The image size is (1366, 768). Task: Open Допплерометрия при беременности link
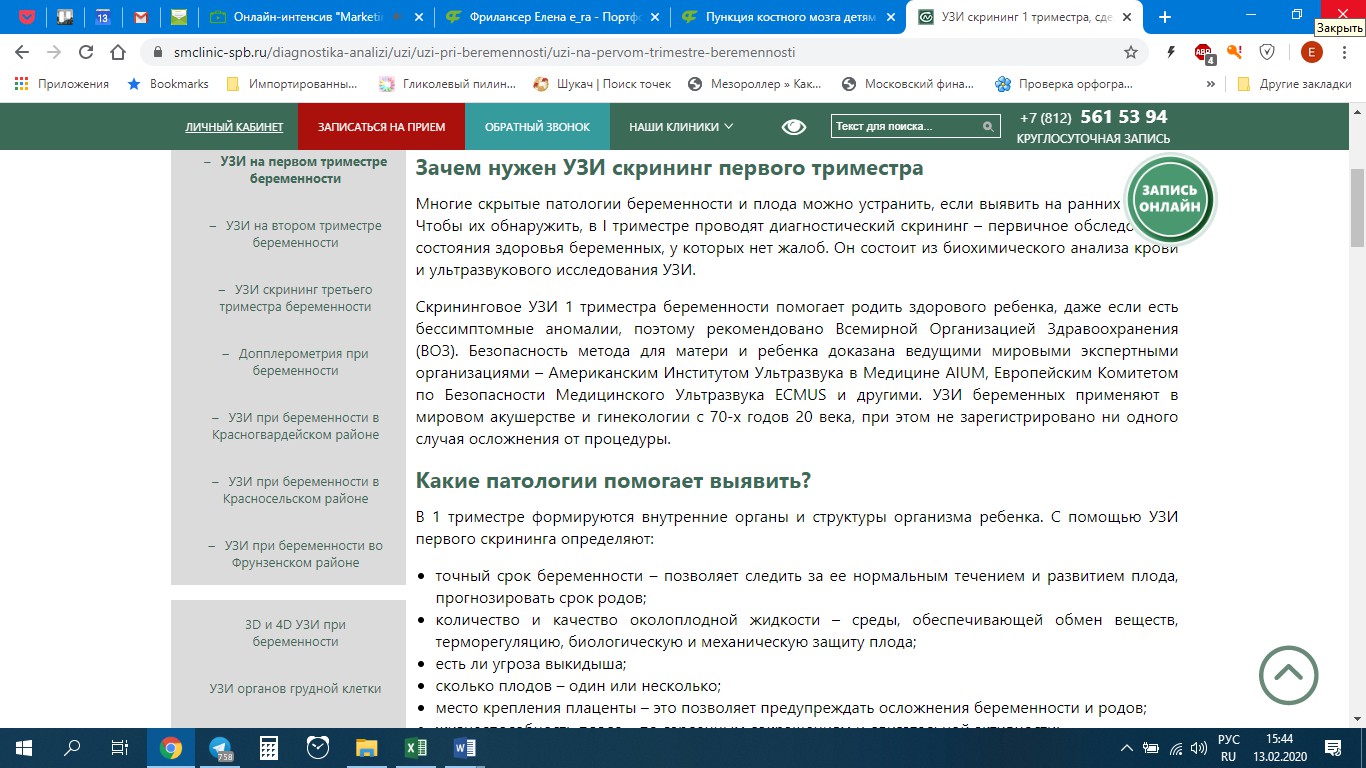[x=295, y=362]
